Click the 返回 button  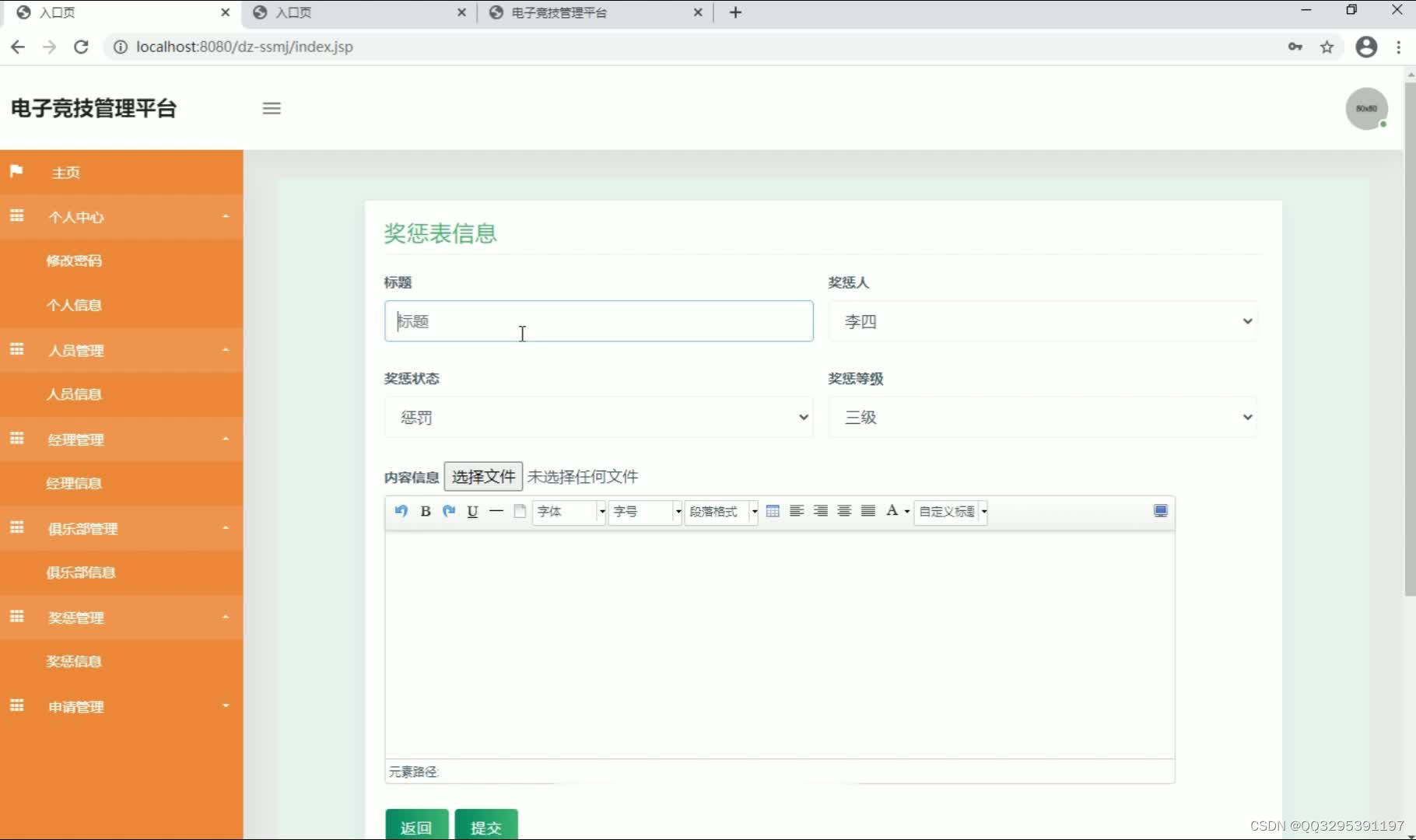416,826
